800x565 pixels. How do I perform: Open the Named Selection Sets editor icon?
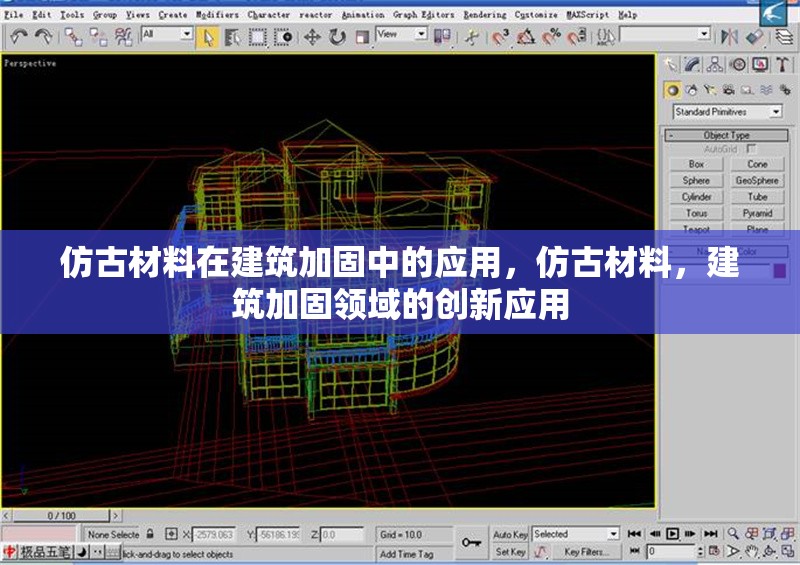(x=606, y=37)
